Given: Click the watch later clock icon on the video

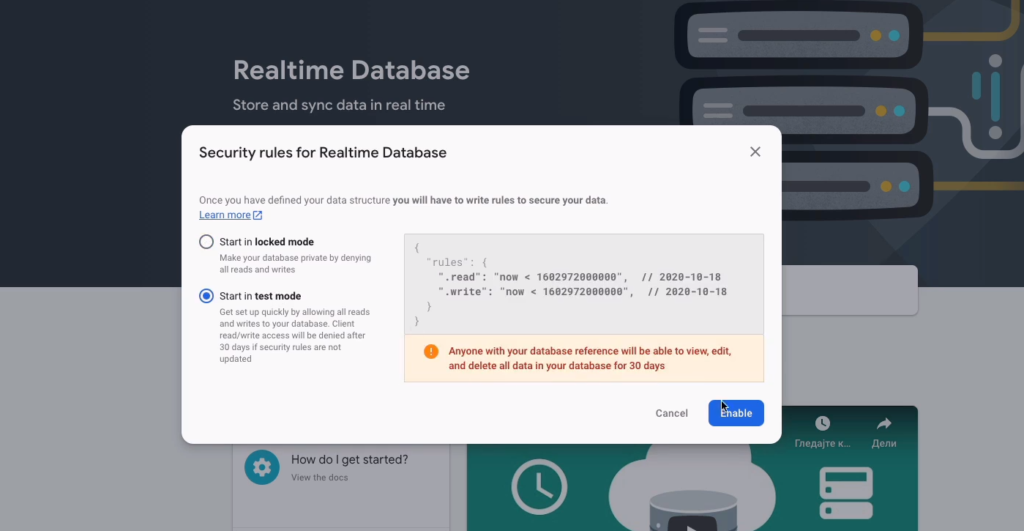Looking at the screenshot, I should 822,424.
